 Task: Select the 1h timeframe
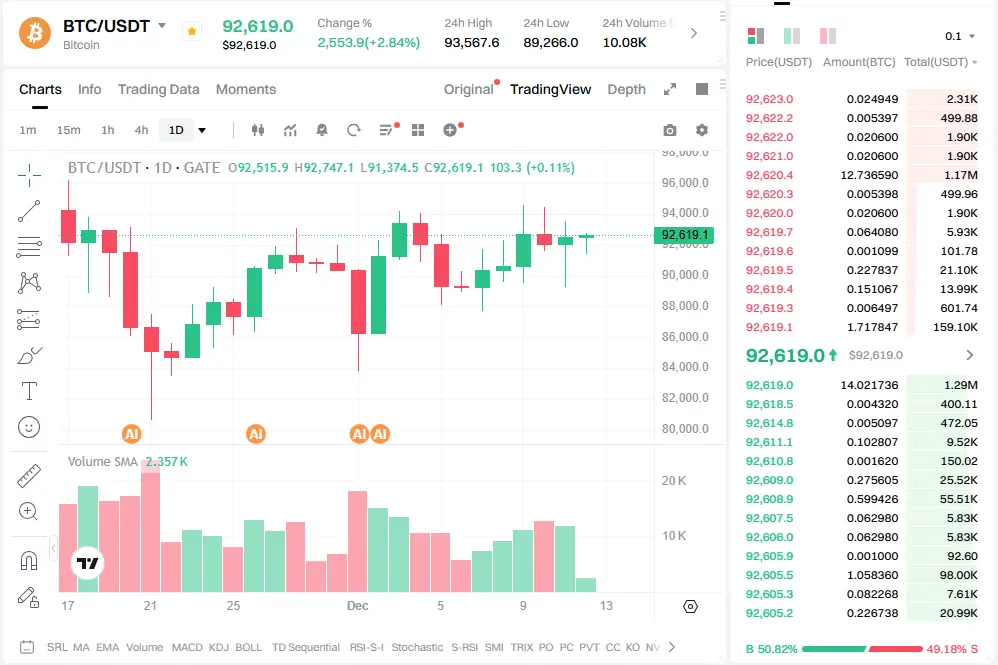[x=108, y=130]
